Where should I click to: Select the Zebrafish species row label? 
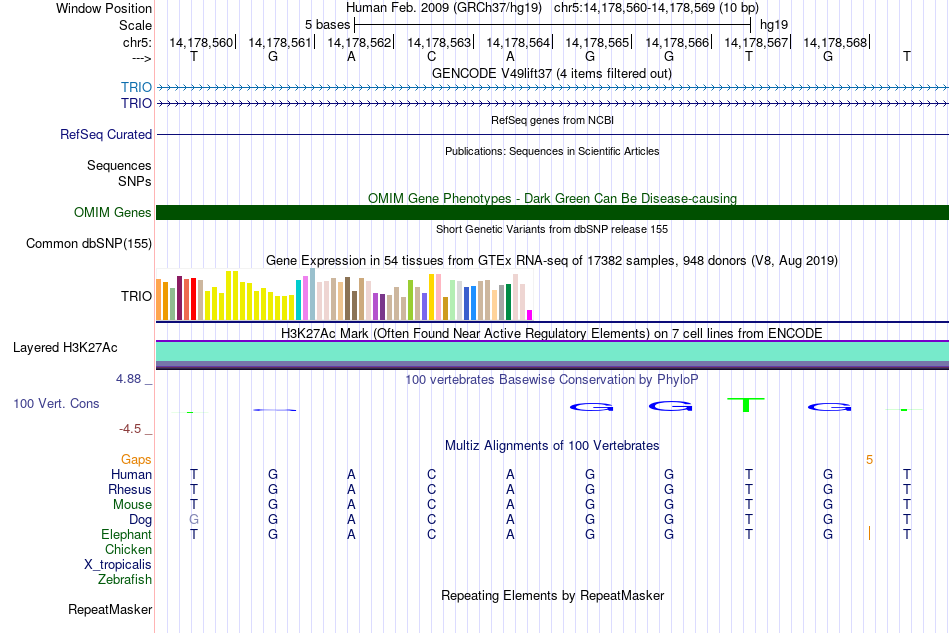click(124, 580)
